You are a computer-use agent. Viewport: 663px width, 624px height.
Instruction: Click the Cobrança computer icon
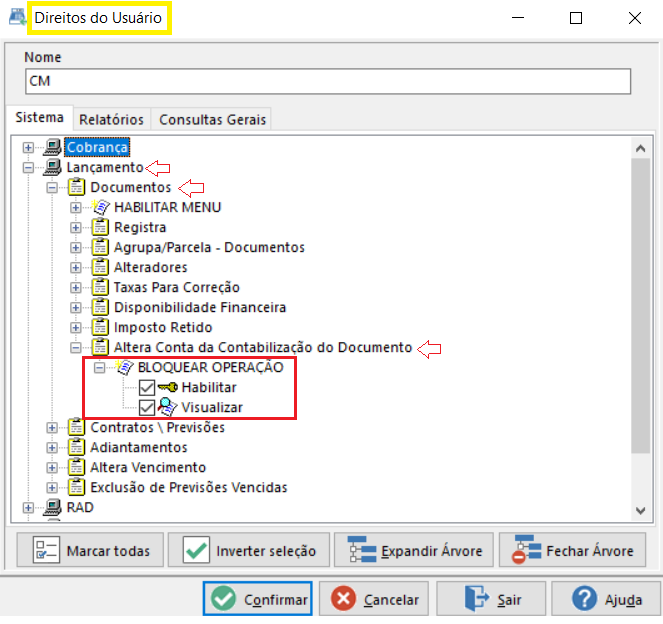[x=52, y=147]
